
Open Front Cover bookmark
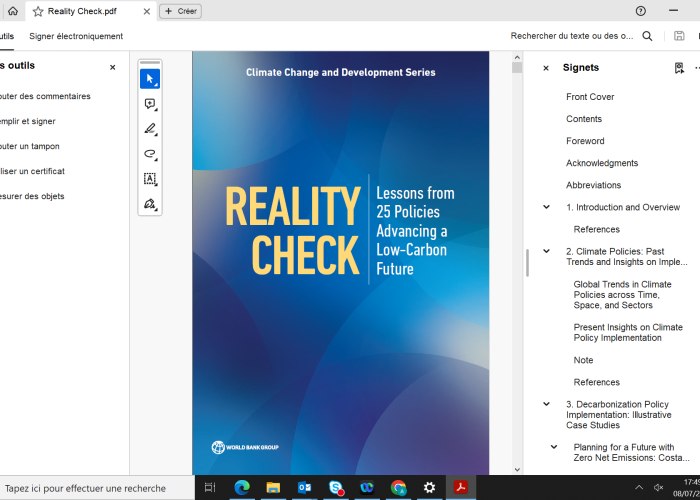pos(590,97)
